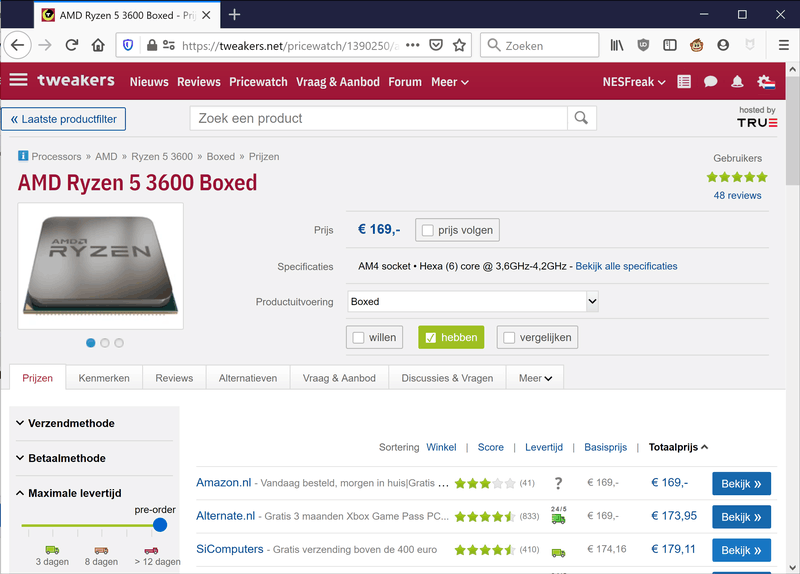Expand the Verzendmethode filter
Screen dimensions: 800x574
[x=65, y=423]
